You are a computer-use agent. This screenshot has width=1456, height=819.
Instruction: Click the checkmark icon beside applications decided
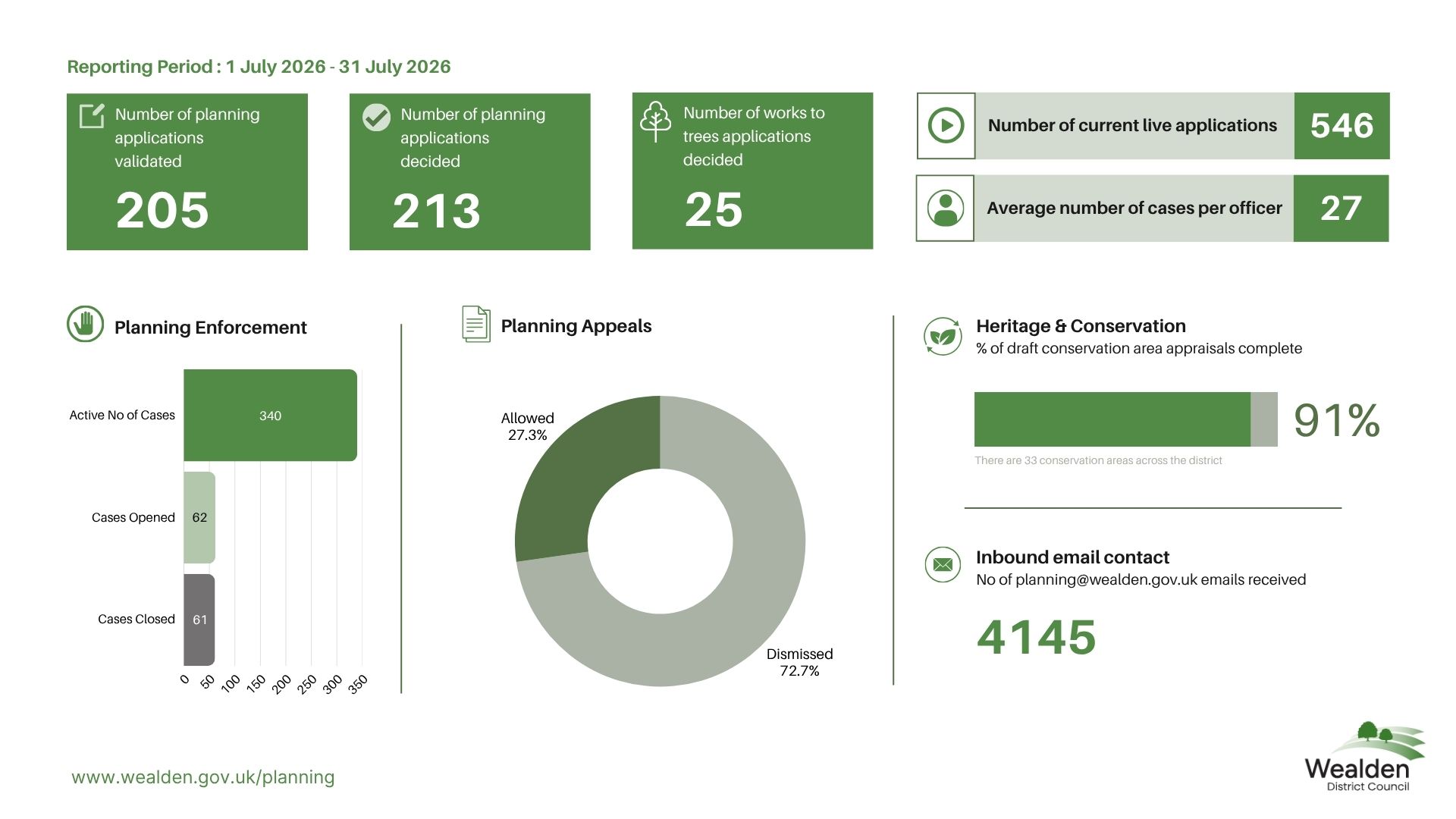click(x=376, y=118)
